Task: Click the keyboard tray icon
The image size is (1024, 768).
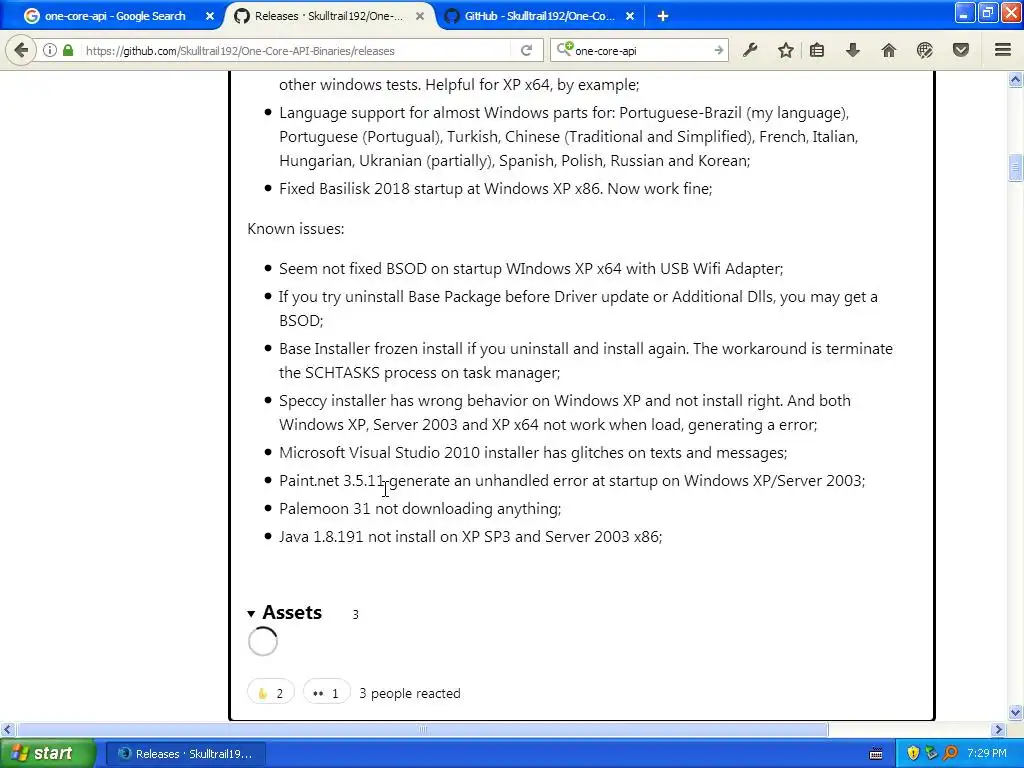Action: 876,754
